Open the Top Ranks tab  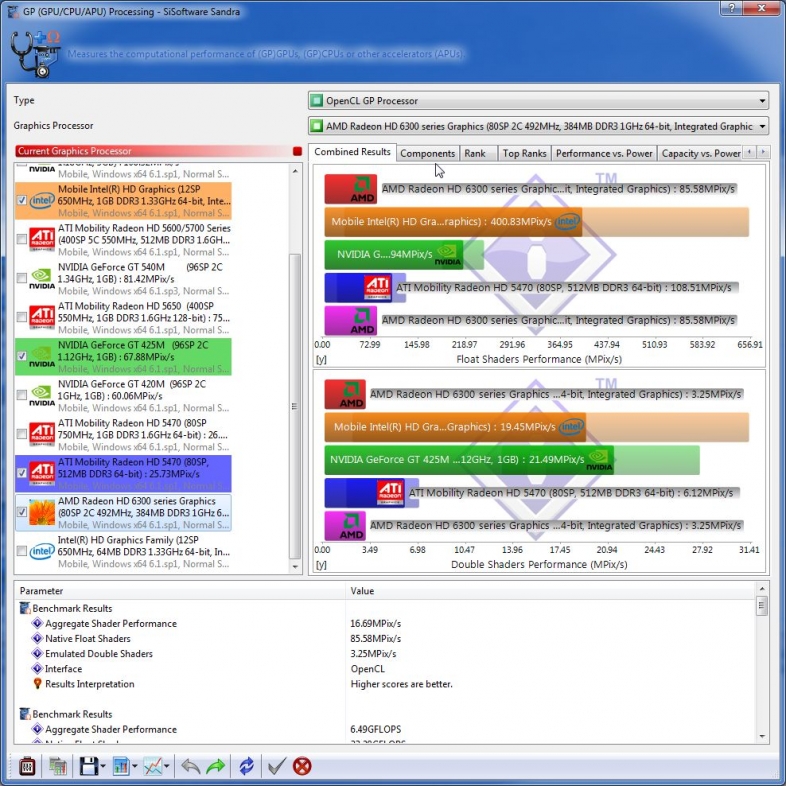(x=524, y=153)
